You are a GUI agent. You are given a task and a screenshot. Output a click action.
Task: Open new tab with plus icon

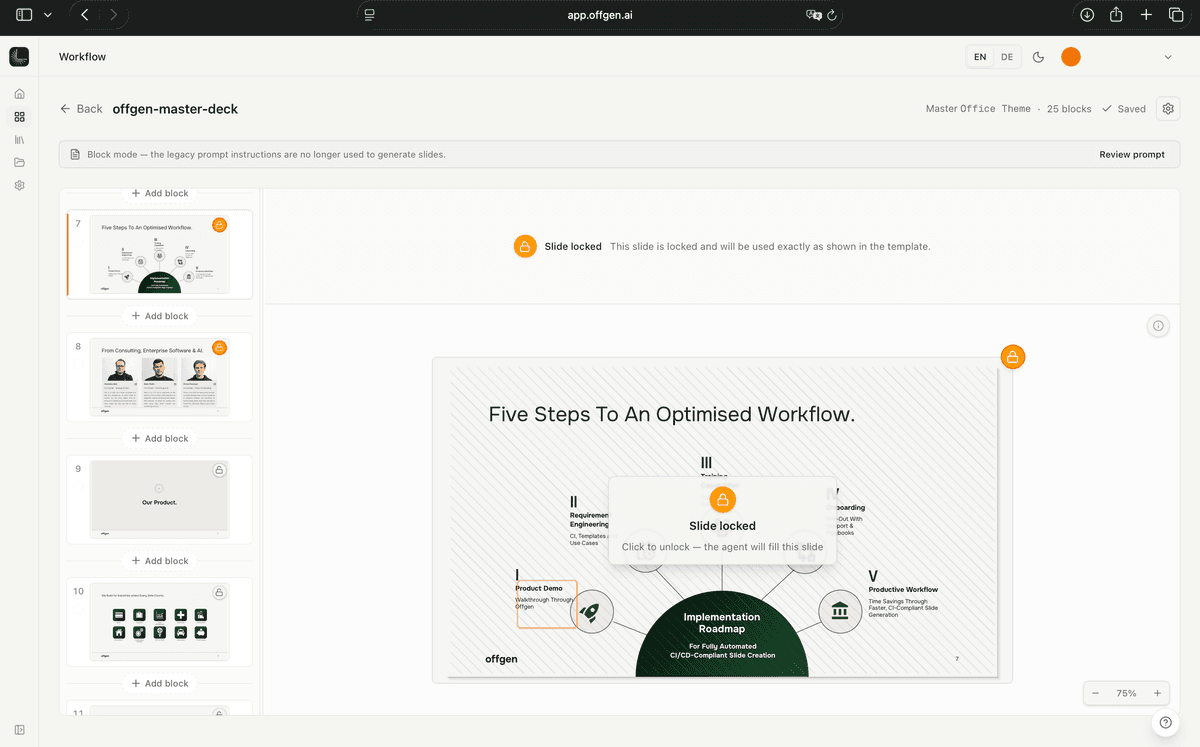(1147, 15)
